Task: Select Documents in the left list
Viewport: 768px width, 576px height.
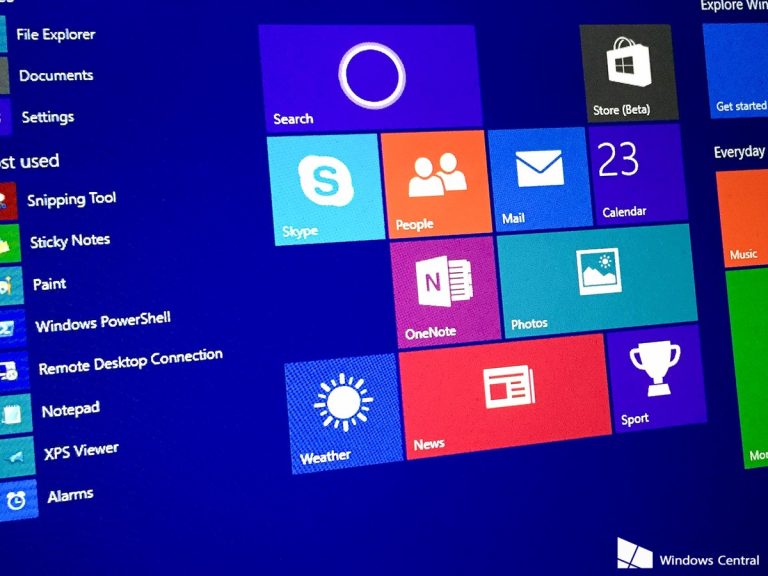Action: coord(55,75)
